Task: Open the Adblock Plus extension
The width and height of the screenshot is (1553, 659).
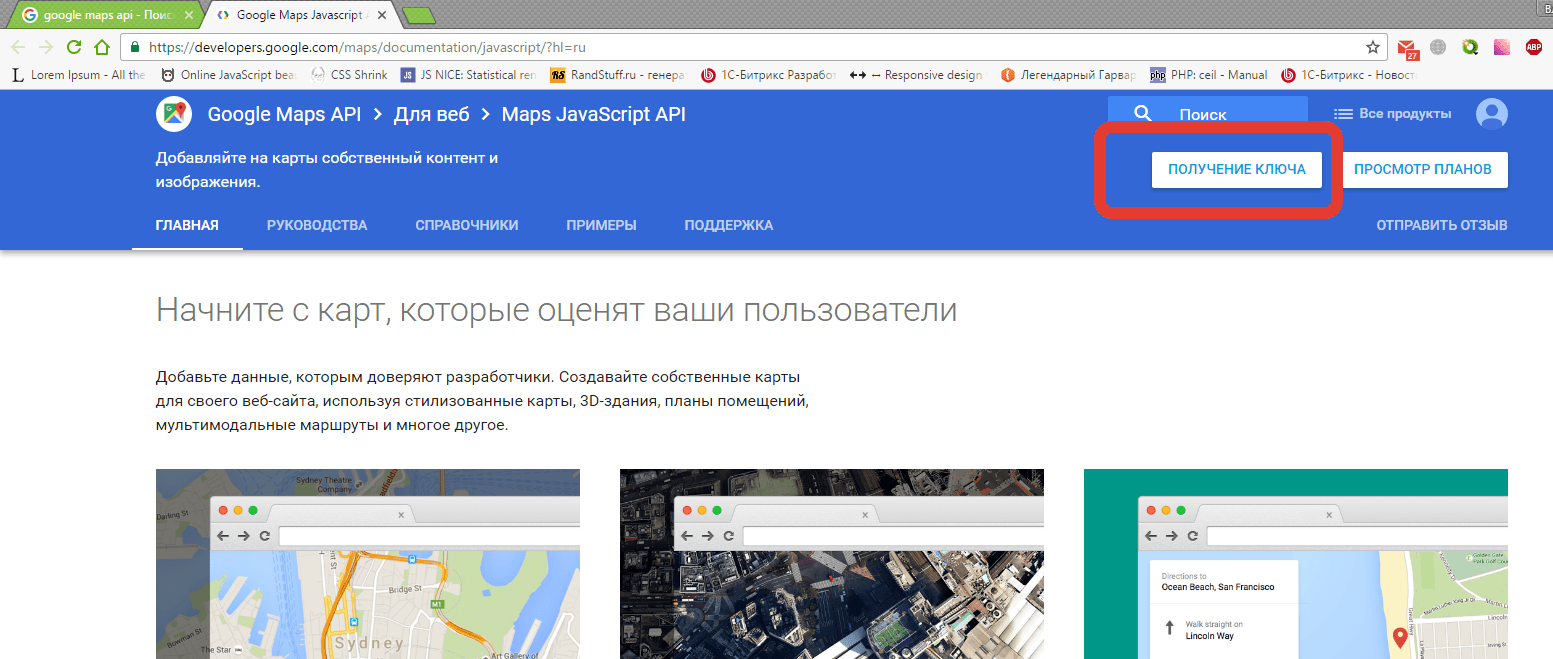Action: (1533, 47)
